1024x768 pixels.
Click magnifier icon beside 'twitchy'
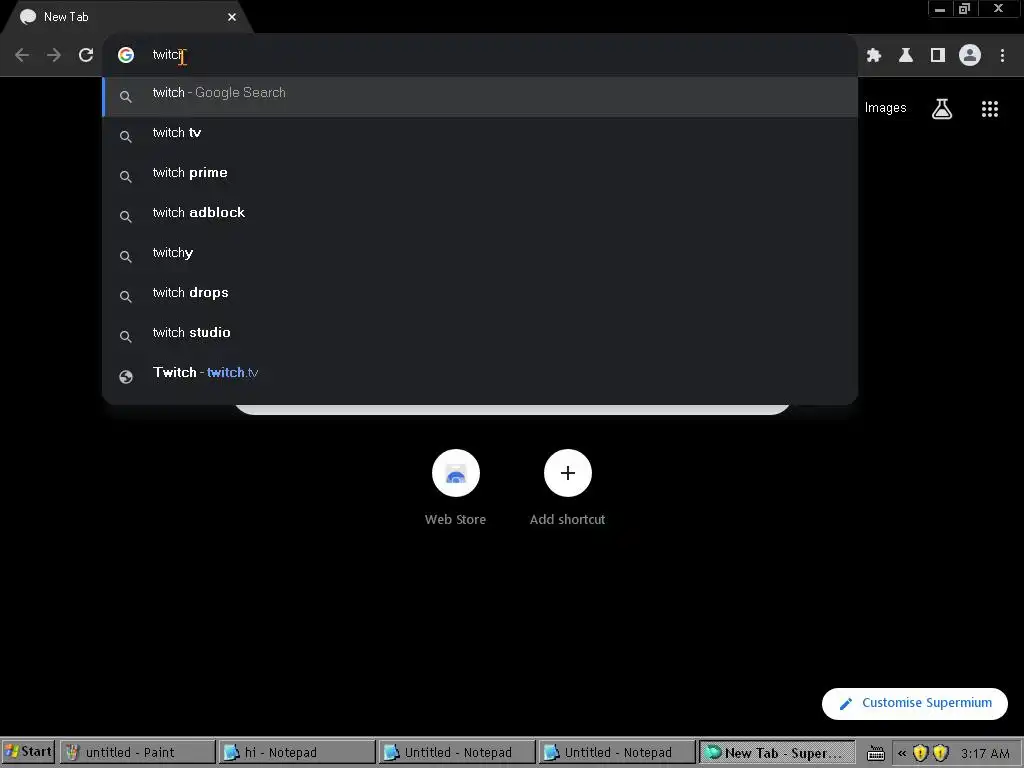click(126, 257)
